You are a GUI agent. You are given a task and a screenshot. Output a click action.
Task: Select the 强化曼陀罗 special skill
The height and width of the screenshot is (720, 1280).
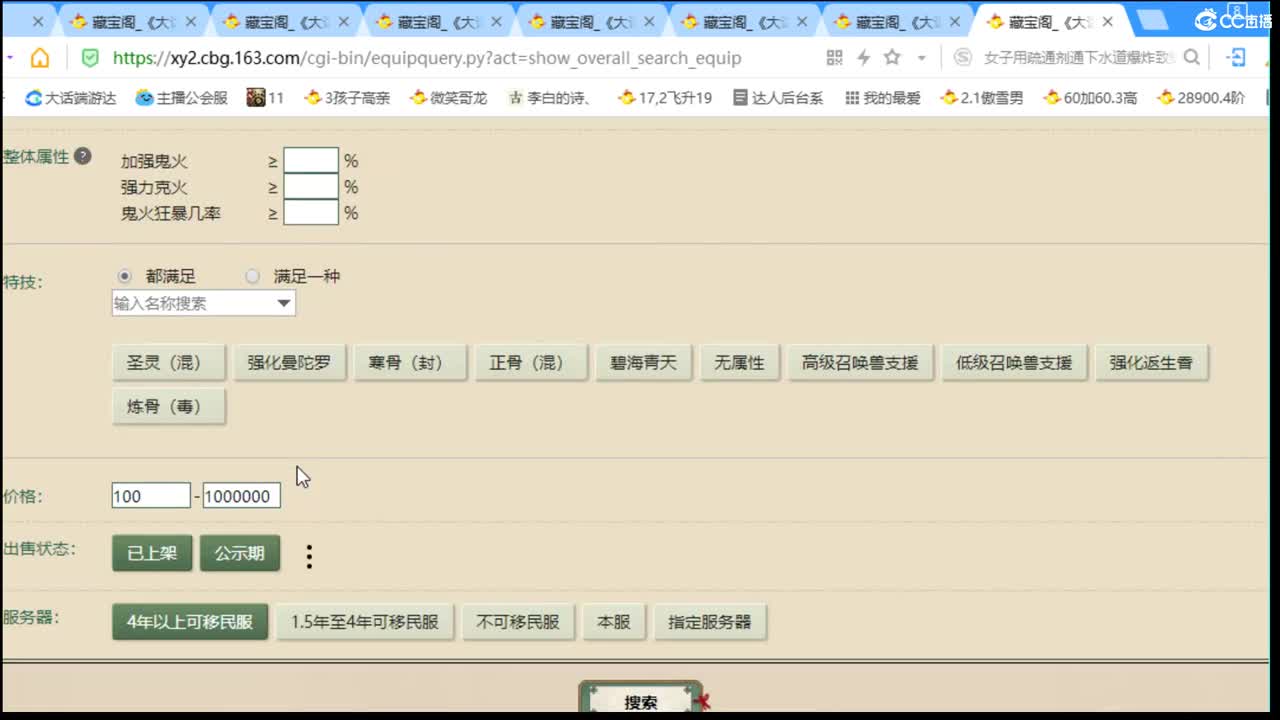[x=290, y=362]
